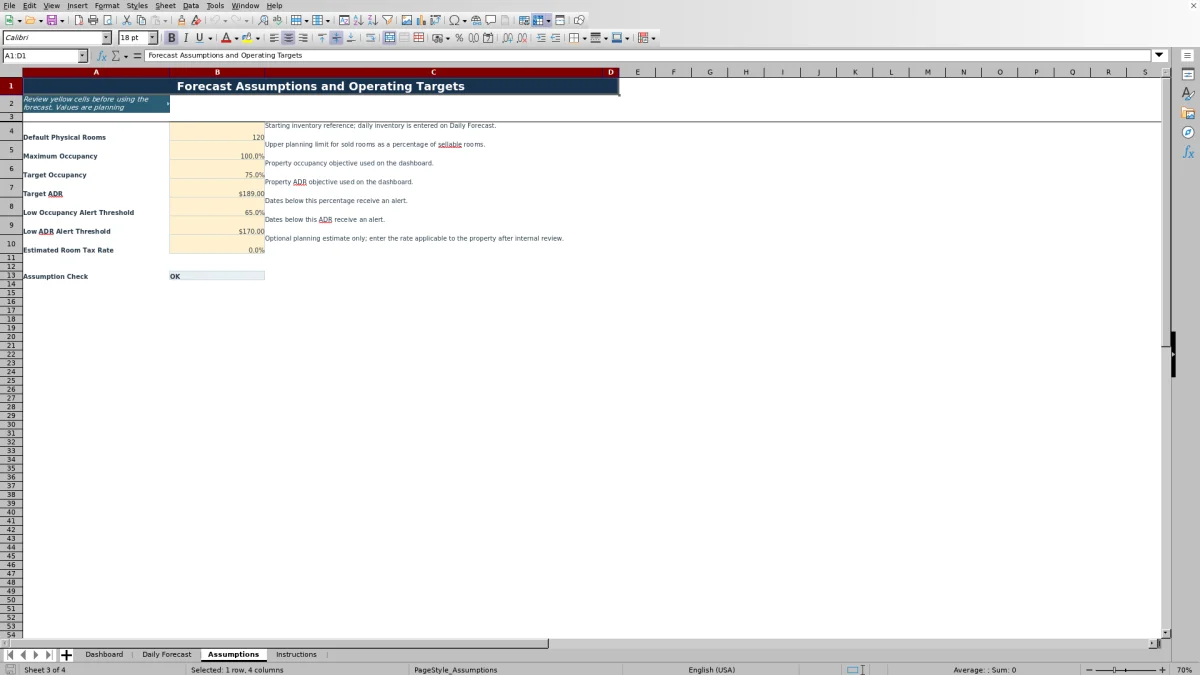Open the File menu

[9, 5]
